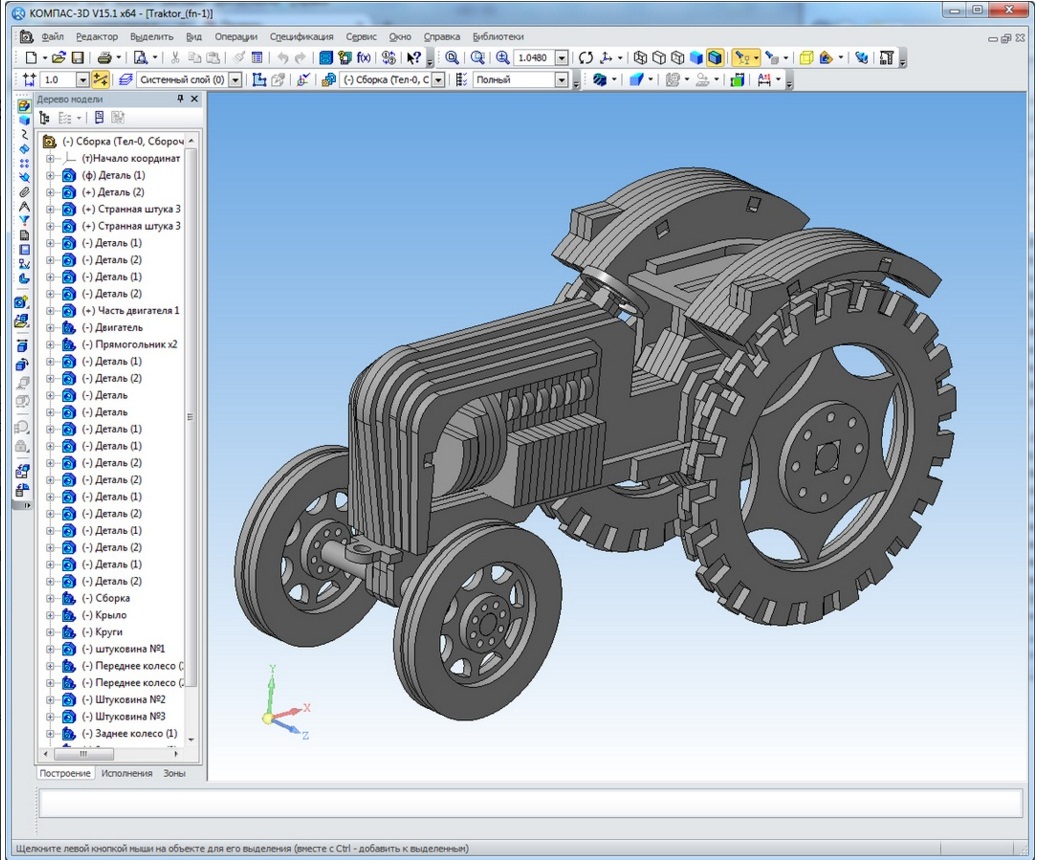Click the command line input field

[x=531, y=804]
